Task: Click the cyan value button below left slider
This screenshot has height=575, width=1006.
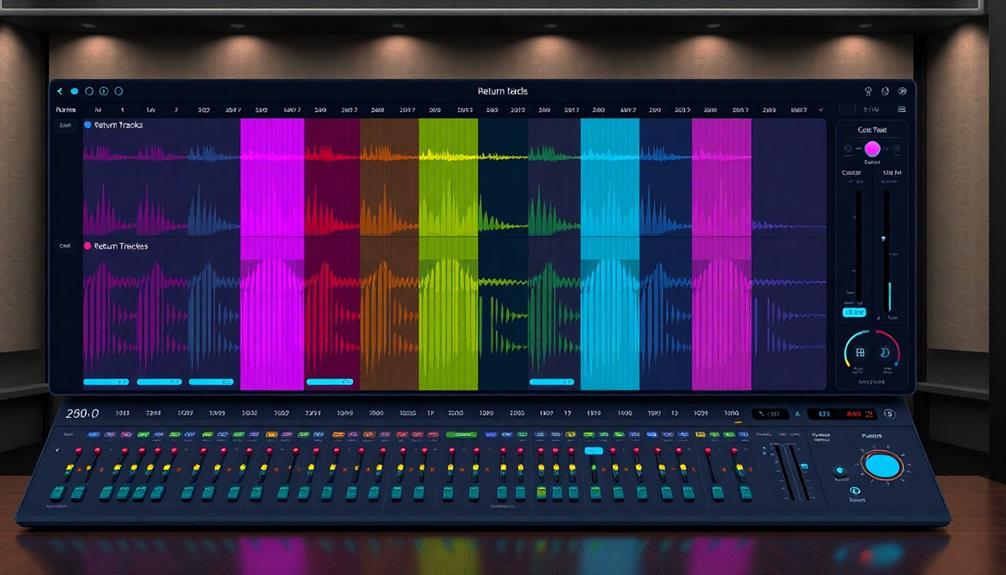Action: pyautogui.click(x=854, y=313)
